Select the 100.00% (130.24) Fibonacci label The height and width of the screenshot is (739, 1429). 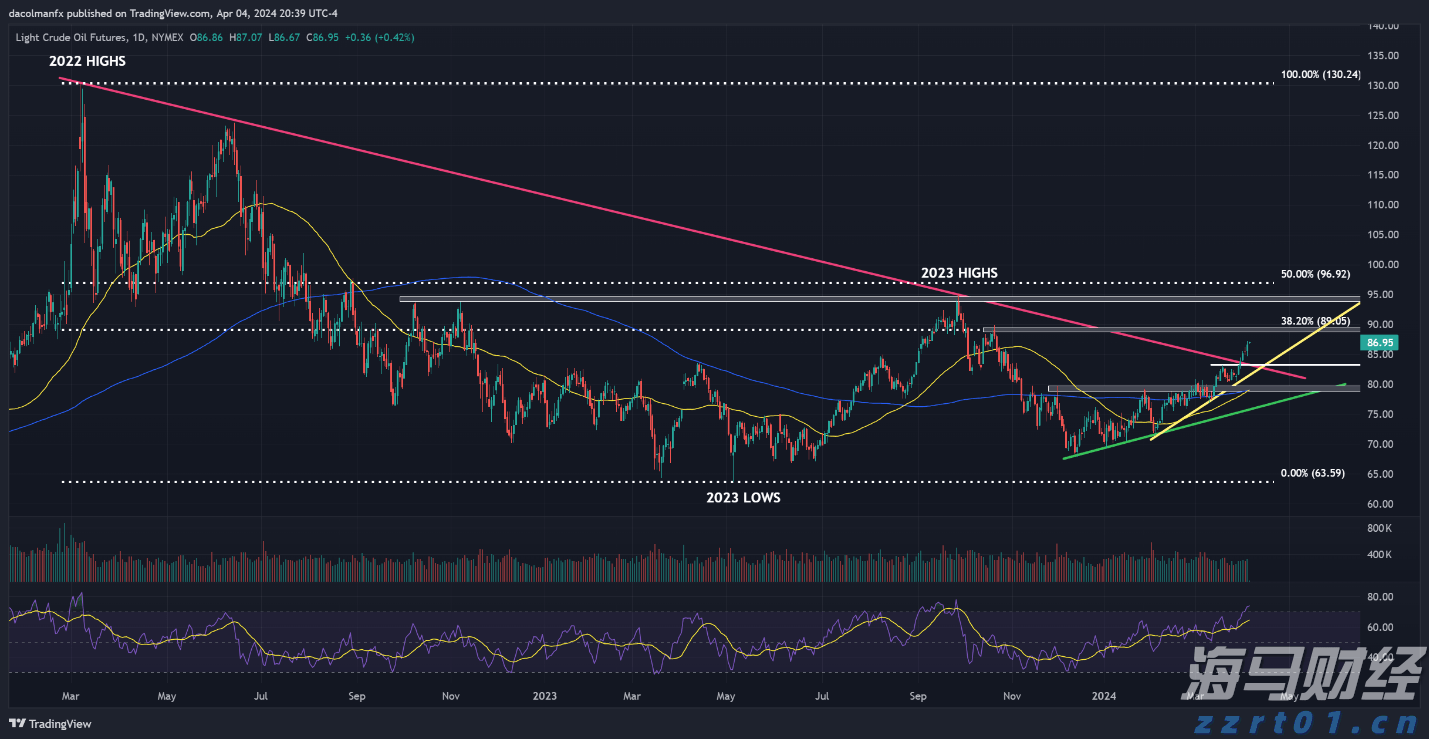pyautogui.click(x=1320, y=75)
